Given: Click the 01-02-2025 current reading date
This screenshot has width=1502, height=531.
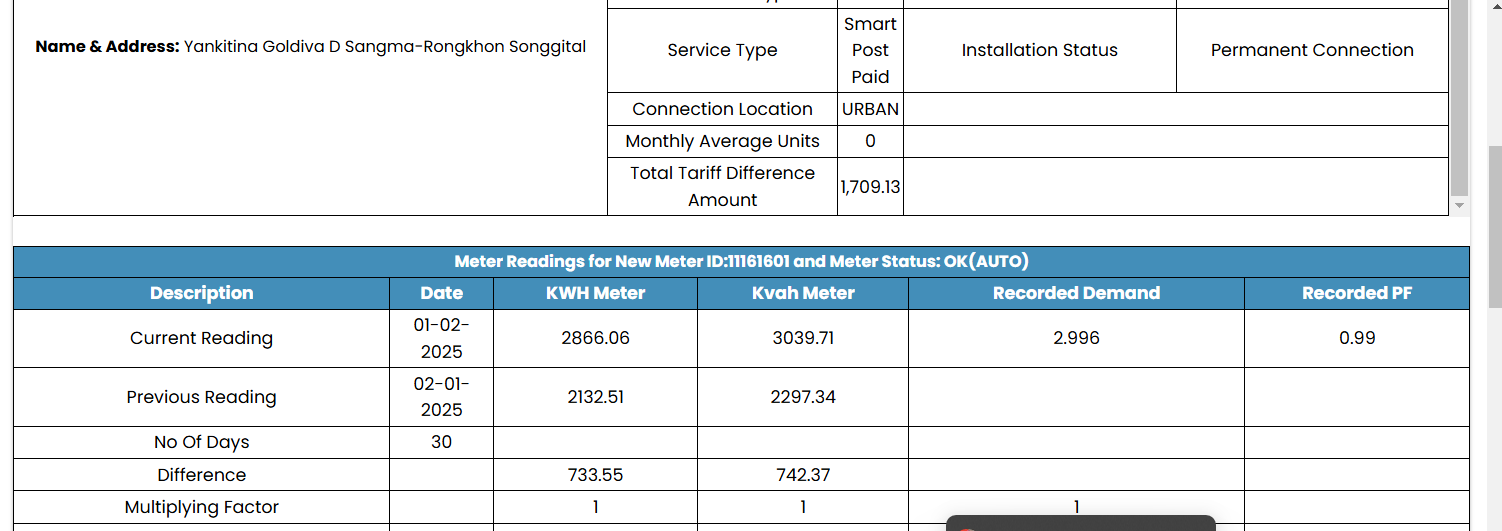Looking at the screenshot, I should pos(441,338).
